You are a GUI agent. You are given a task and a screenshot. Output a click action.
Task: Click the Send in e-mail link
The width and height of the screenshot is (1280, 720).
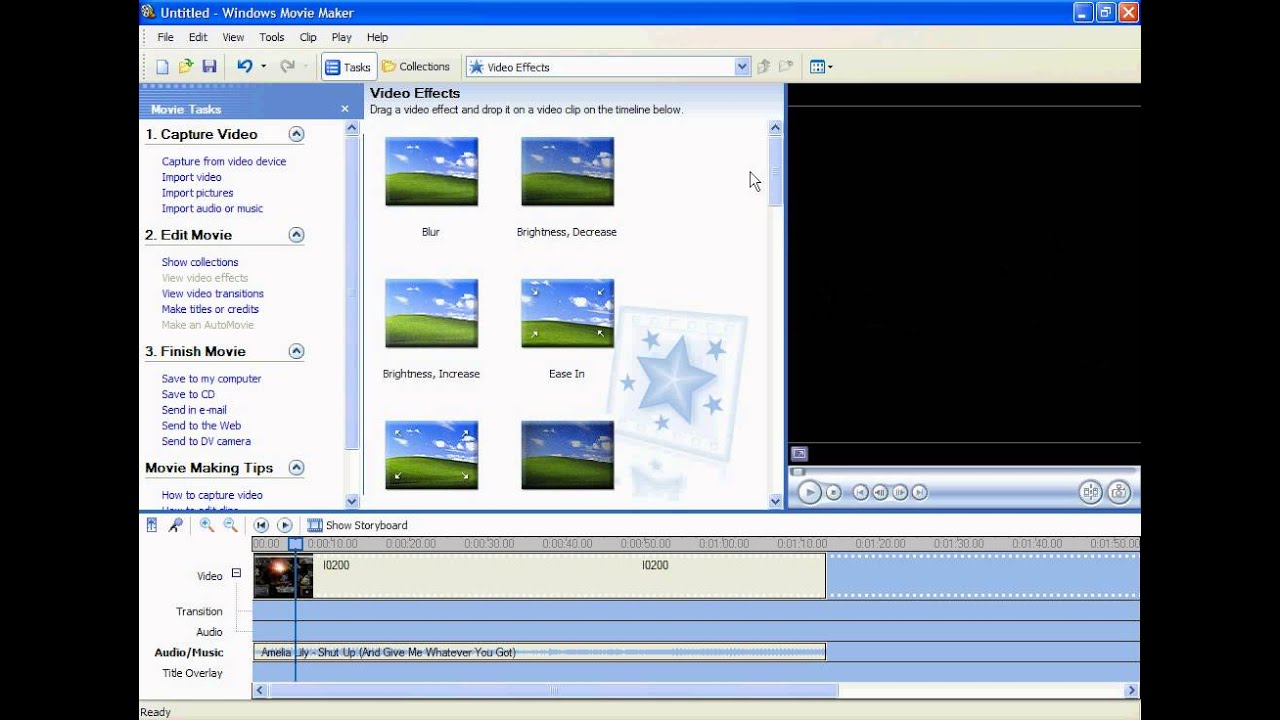click(194, 410)
